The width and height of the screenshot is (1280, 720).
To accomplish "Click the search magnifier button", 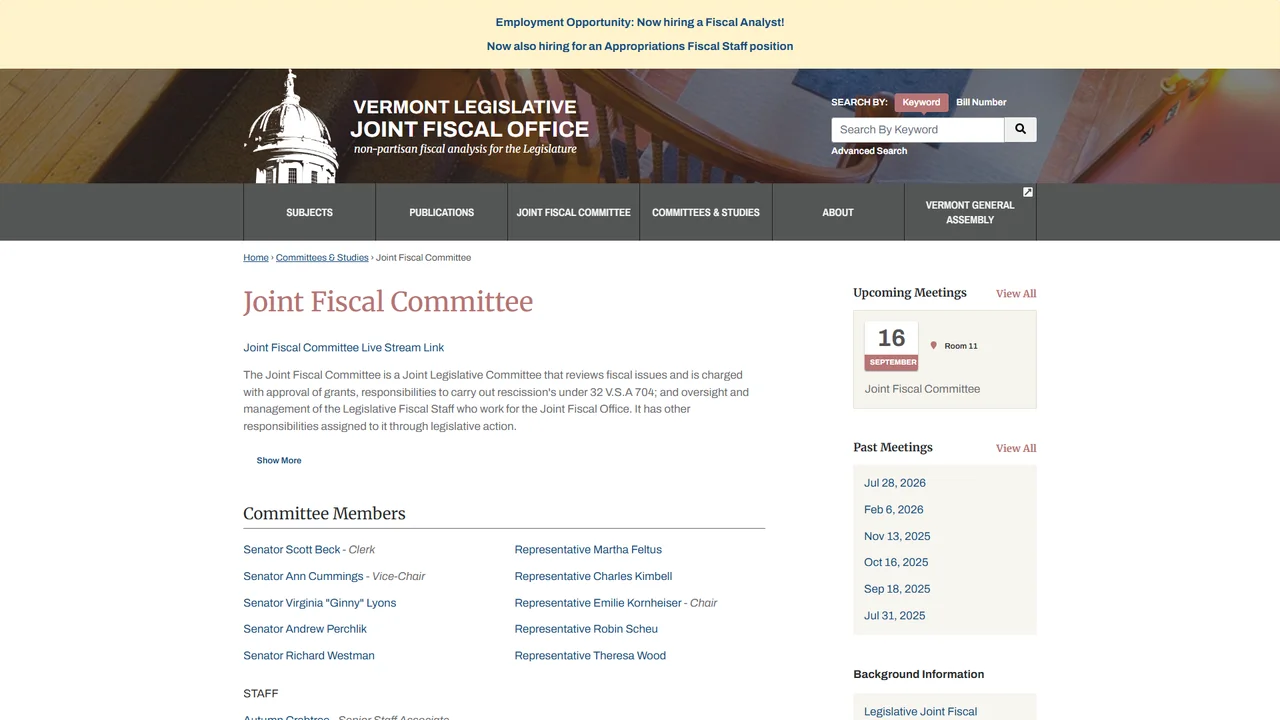I will 1020,130.
